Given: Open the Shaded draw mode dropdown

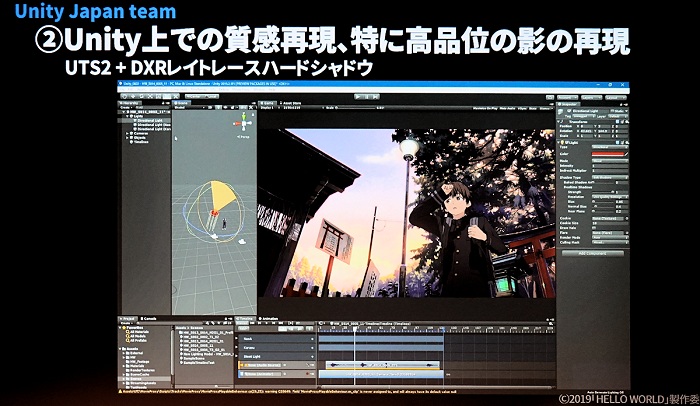Looking at the screenshot, I should [x=190, y=108].
